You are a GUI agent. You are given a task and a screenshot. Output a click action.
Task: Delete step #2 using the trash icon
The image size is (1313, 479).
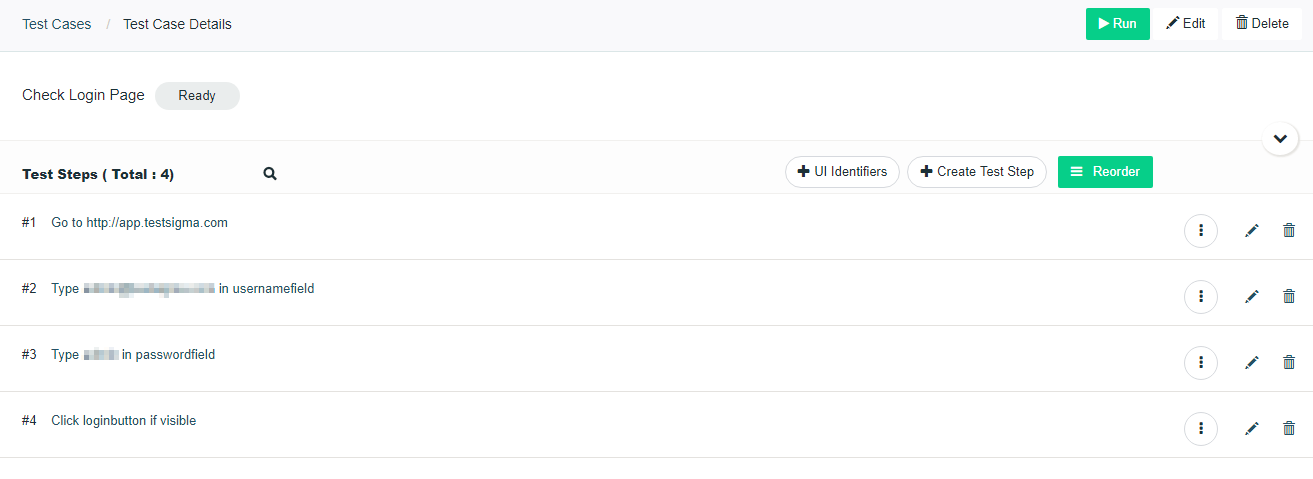[1289, 296]
